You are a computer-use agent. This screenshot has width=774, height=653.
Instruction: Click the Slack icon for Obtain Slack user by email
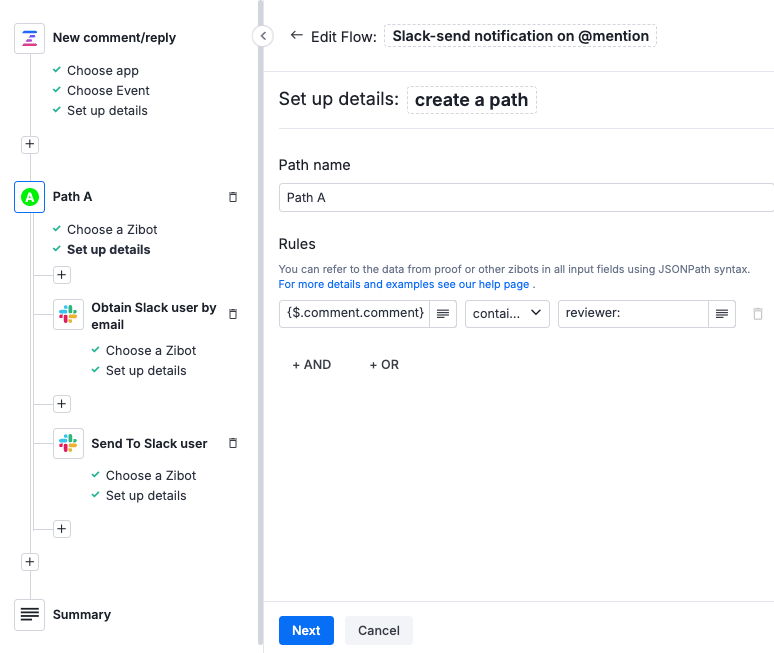pyautogui.click(x=68, y=314)
